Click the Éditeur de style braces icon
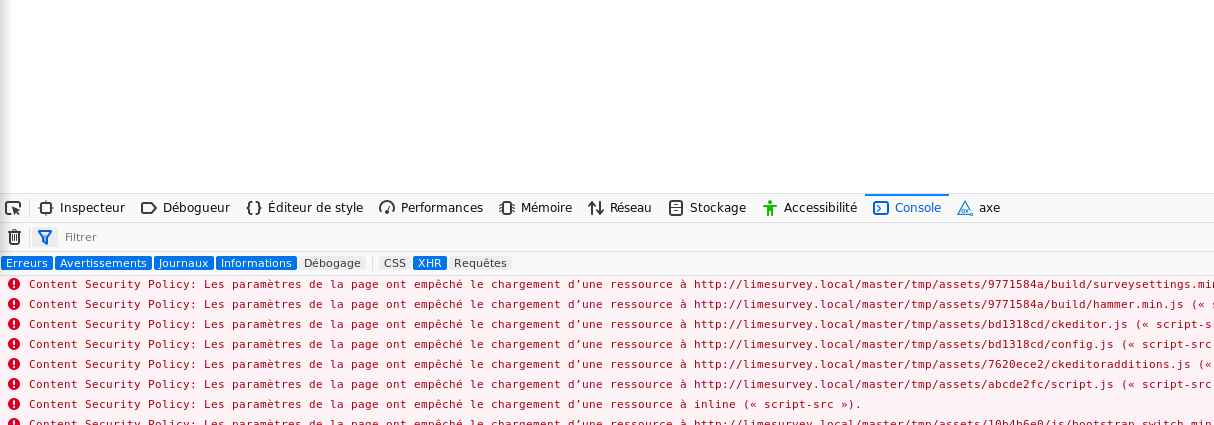Image resolution: width=1214 pixels, height=425 pixels. pos(254,208)
